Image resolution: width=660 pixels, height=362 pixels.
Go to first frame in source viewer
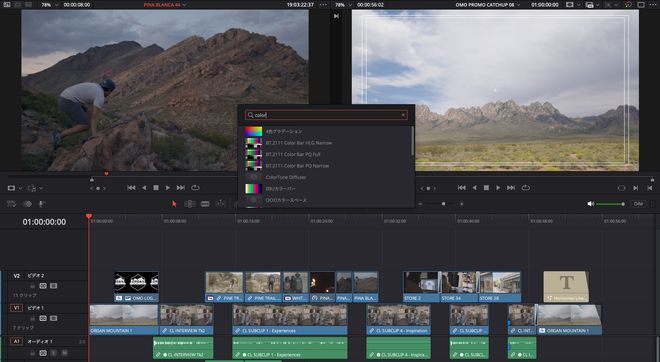coord(131,188)
